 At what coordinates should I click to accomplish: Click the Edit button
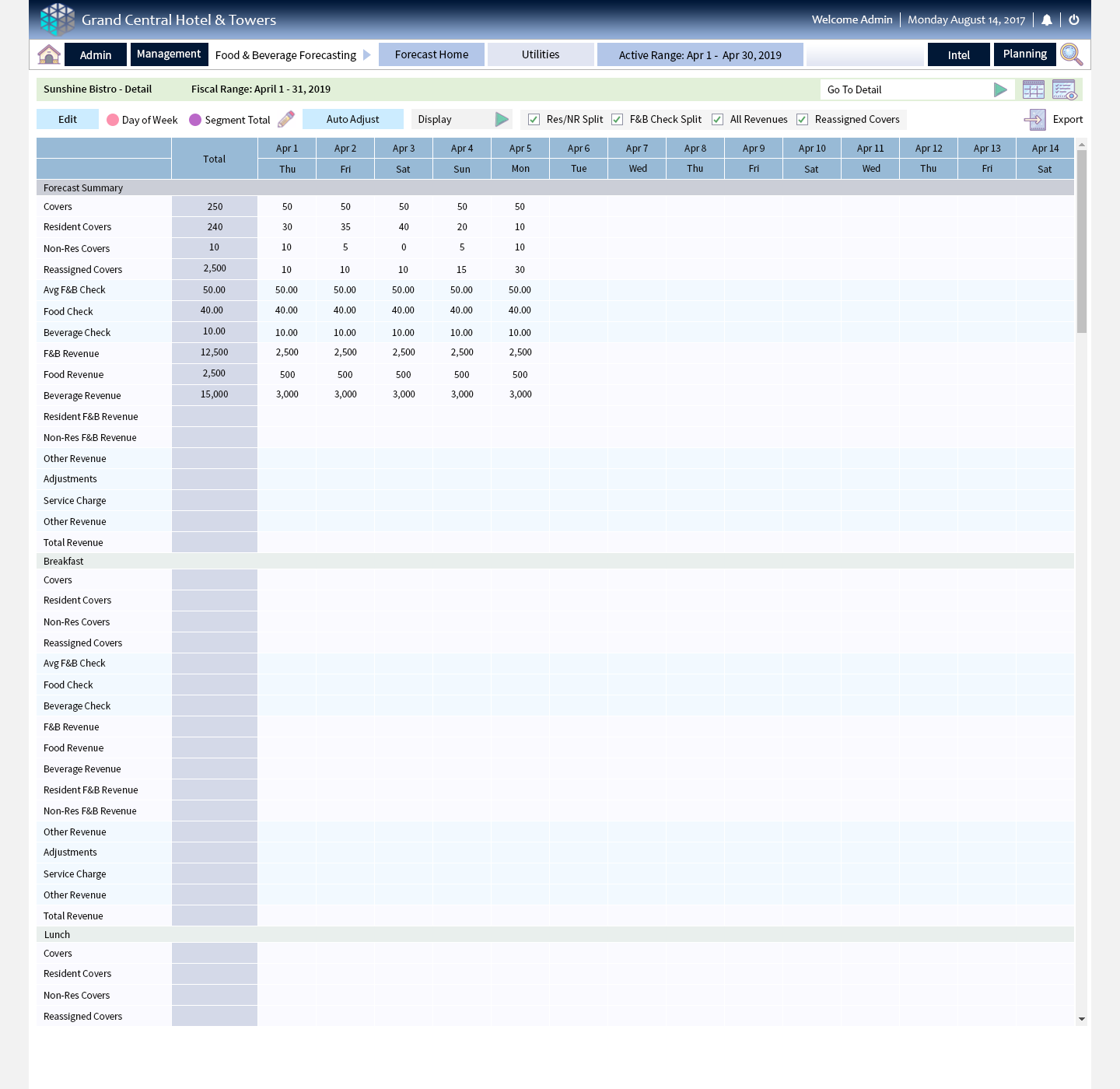[68, 119]
